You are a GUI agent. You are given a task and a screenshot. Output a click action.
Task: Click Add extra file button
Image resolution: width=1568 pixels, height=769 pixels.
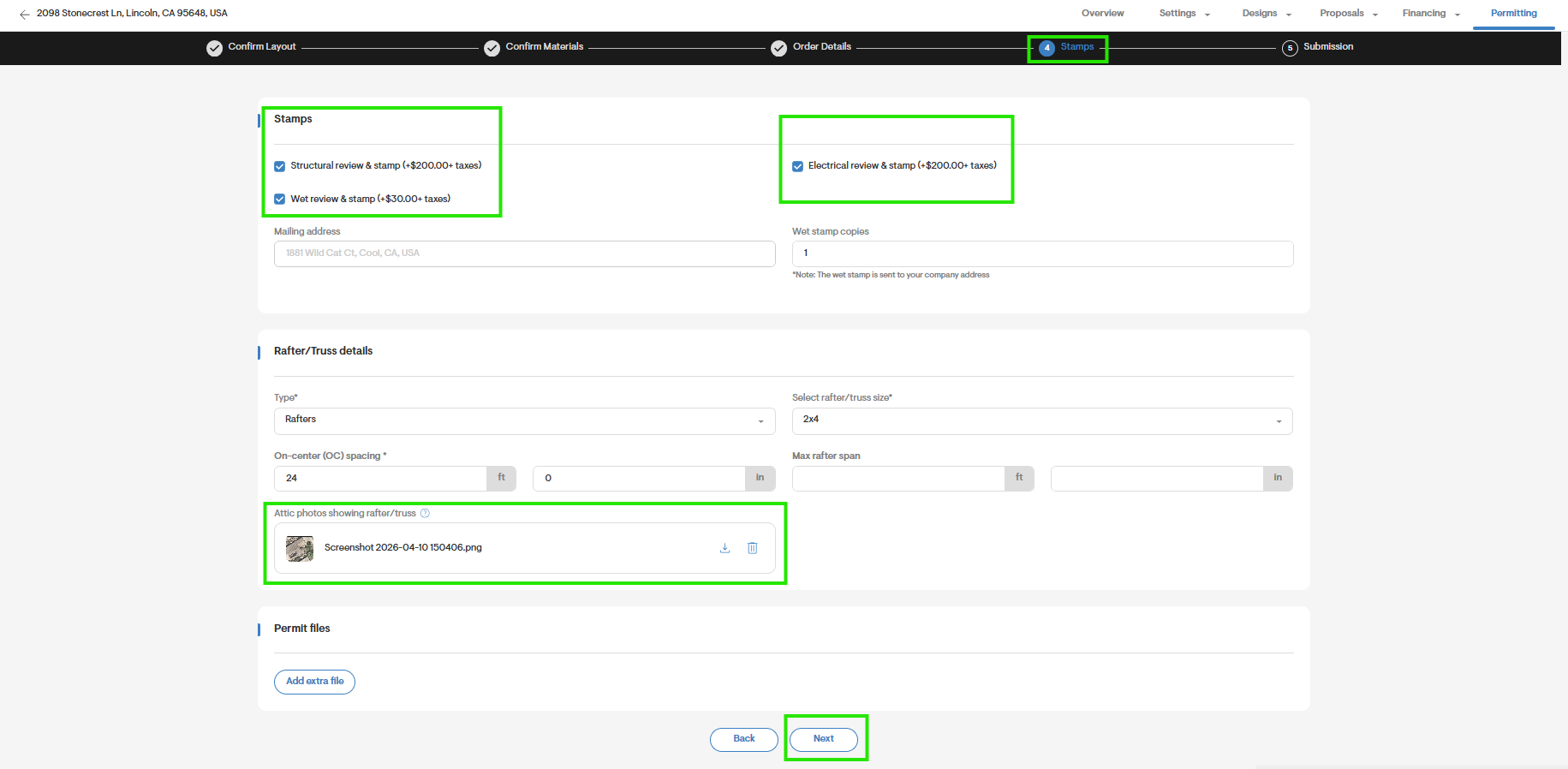(314, 682)
